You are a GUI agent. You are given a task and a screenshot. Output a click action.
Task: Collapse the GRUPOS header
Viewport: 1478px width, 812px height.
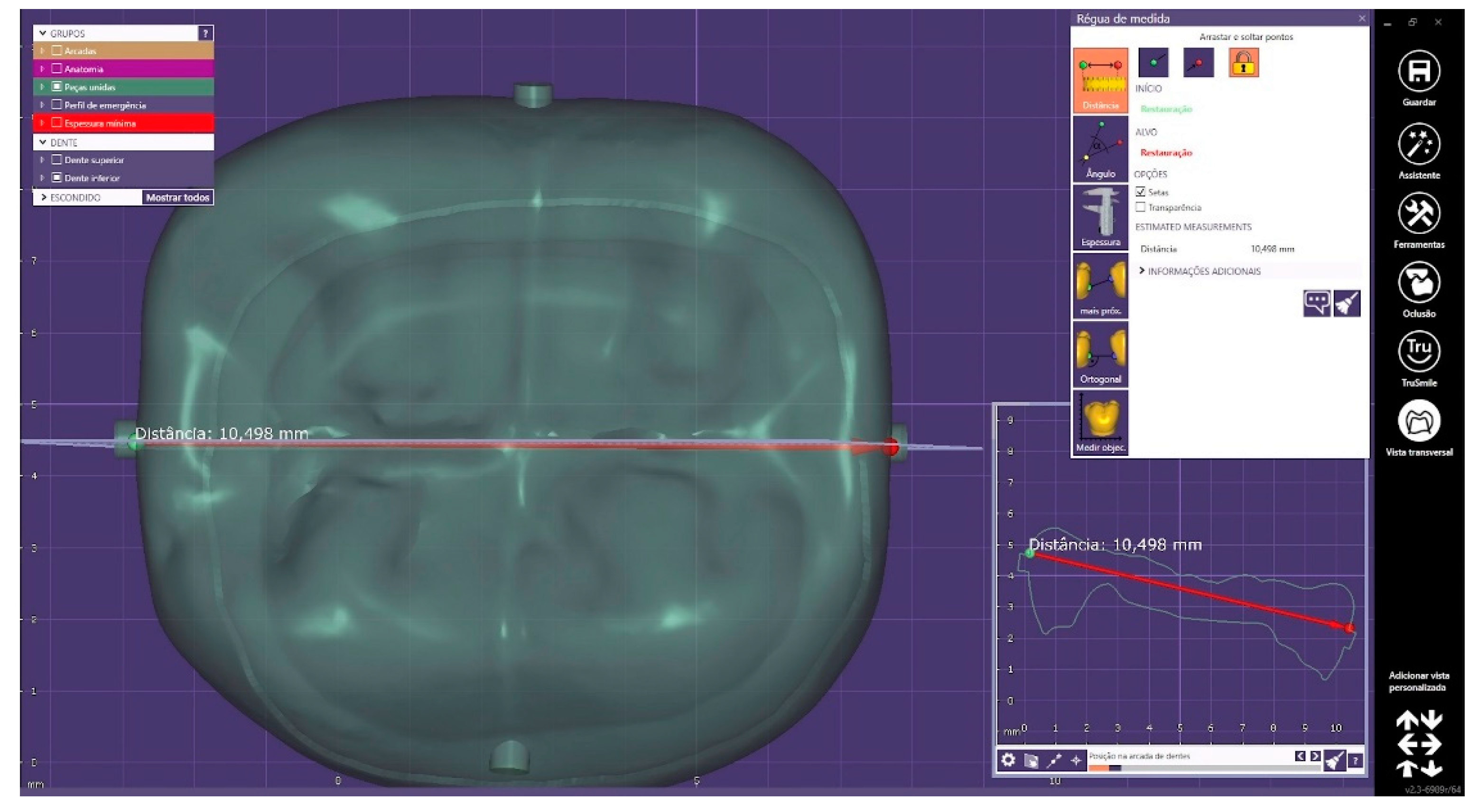[43, 33]
